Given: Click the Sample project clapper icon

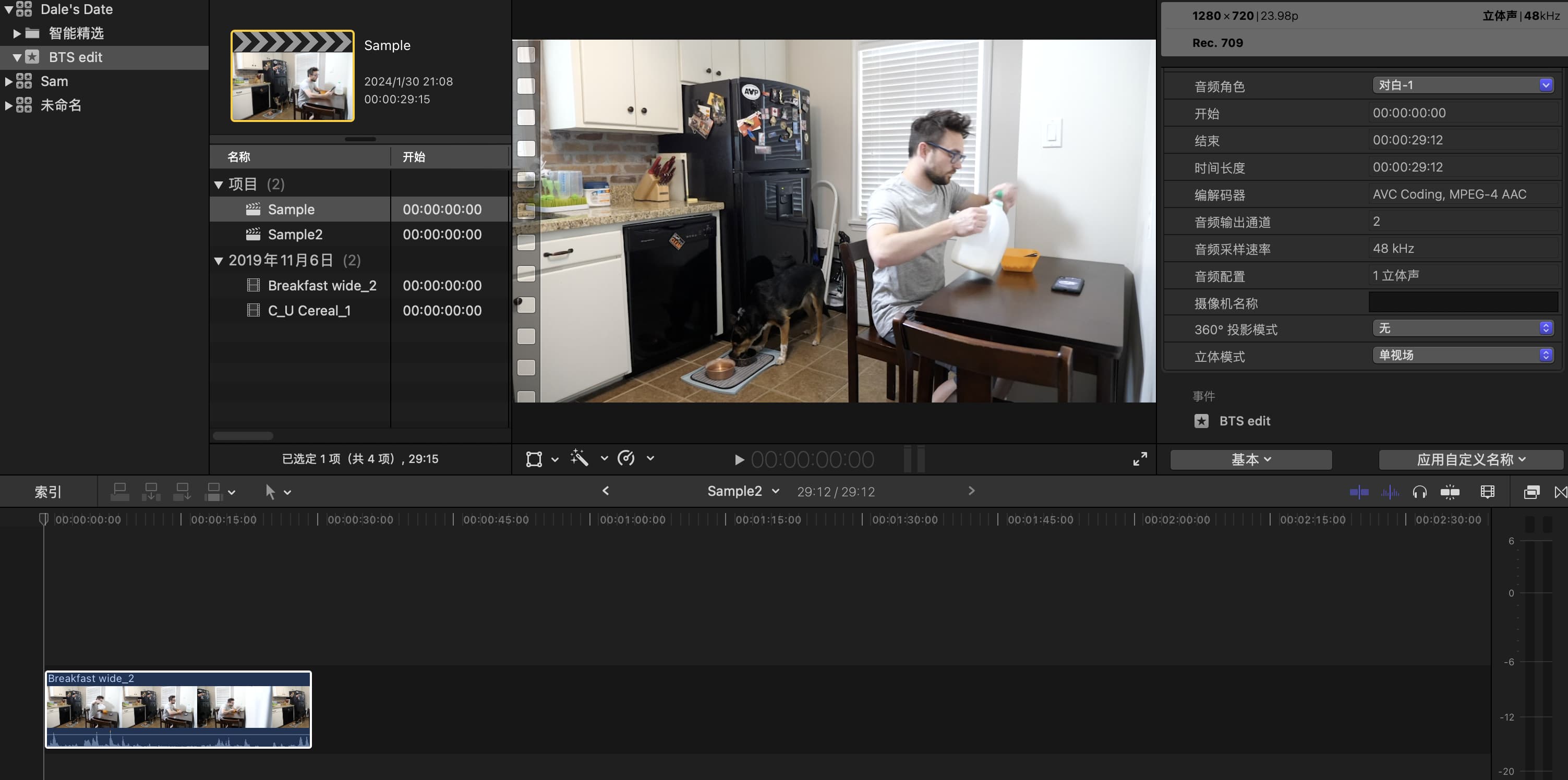Looking at the screenshot, I should (253, 209).
